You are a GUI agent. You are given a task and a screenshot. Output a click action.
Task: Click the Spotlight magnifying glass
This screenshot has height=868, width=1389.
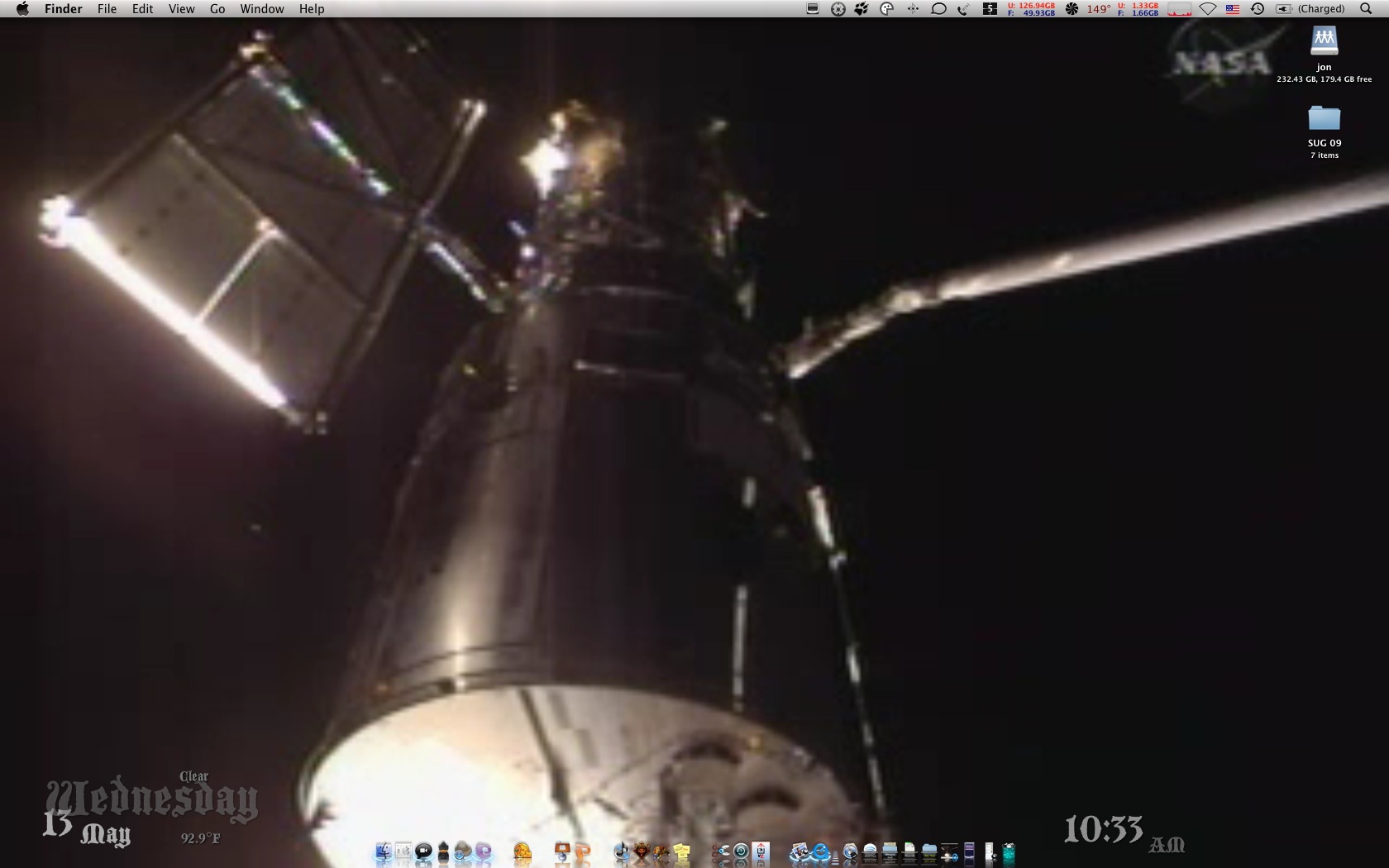tap(1366, 9)
